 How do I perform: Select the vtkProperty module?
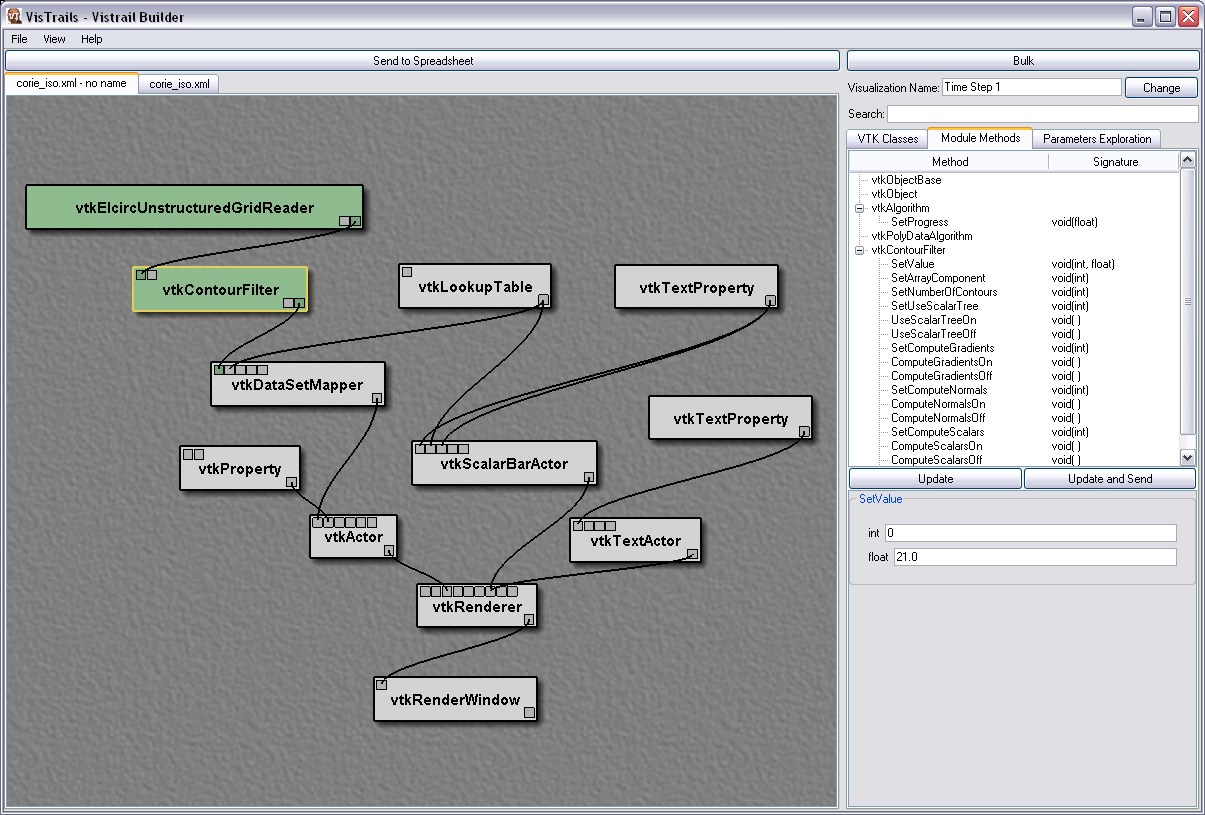tap(239, 468)
